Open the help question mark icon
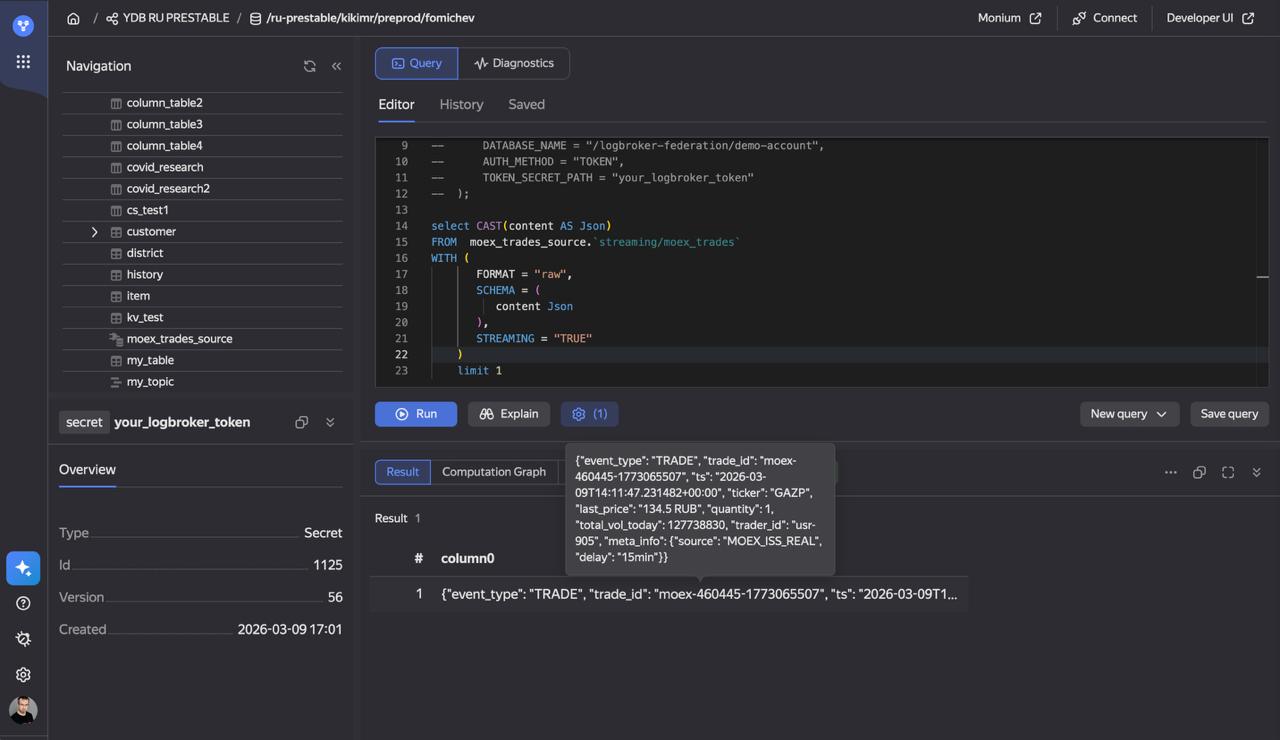 (x=23, y=603)
